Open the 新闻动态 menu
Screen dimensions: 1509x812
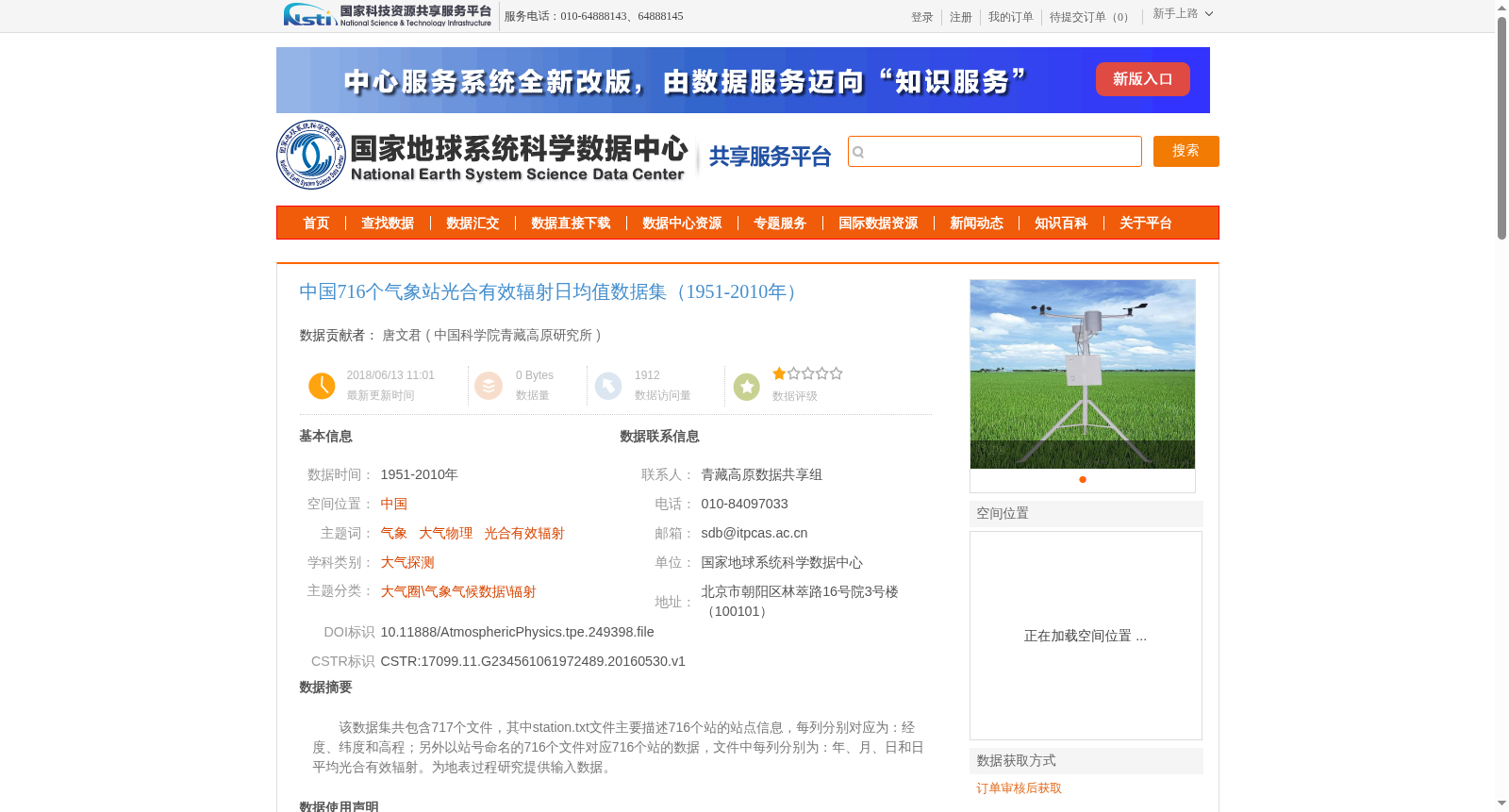(976, 223)
